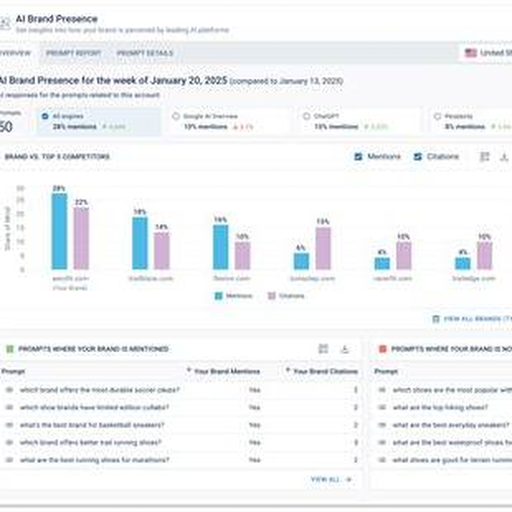Select the Google AI Overview radio option
This screenshot has width=512, height=512.
pyautogui.click(x=176, y=116)
